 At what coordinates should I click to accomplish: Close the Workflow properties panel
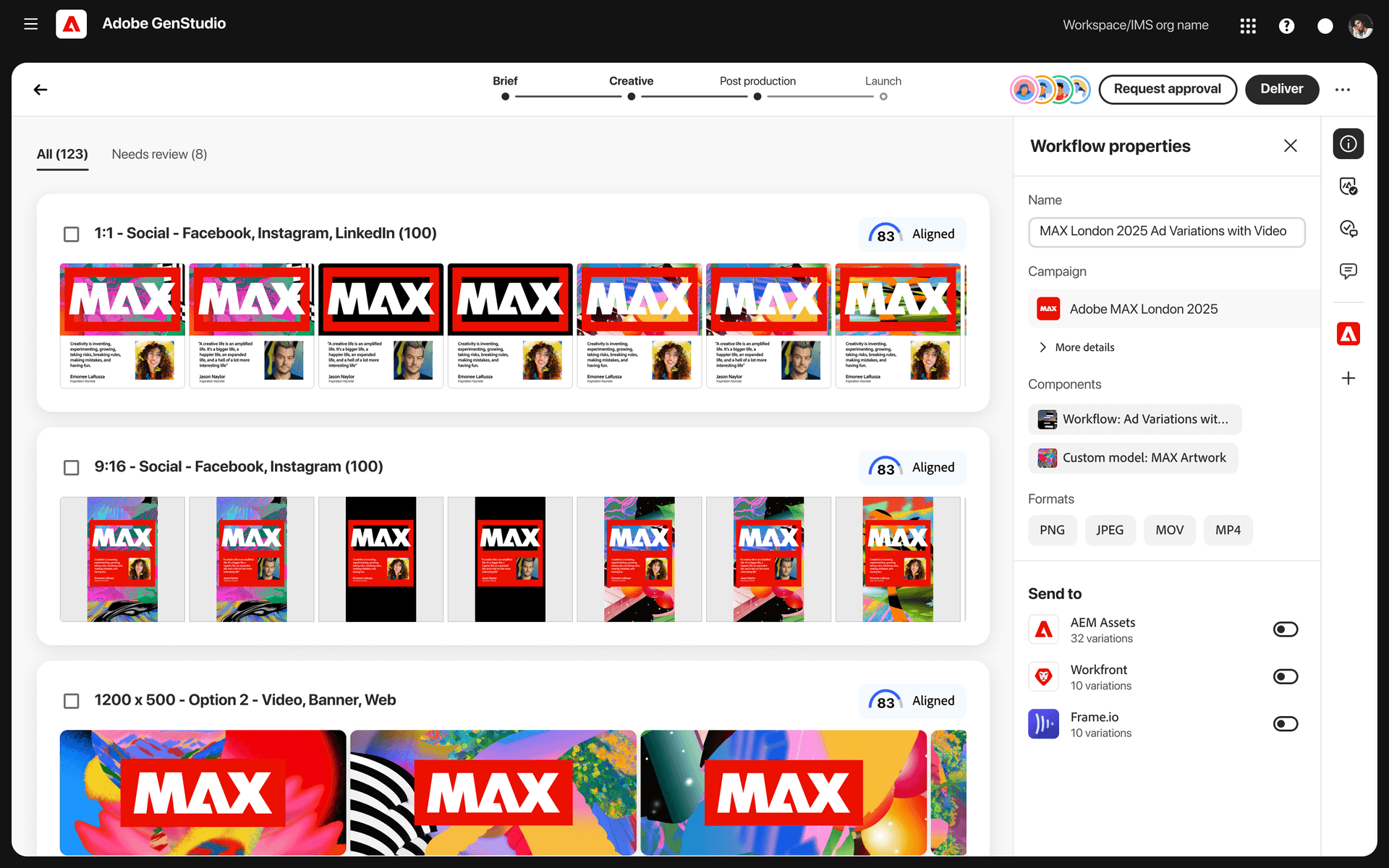tap(1290, 146)
